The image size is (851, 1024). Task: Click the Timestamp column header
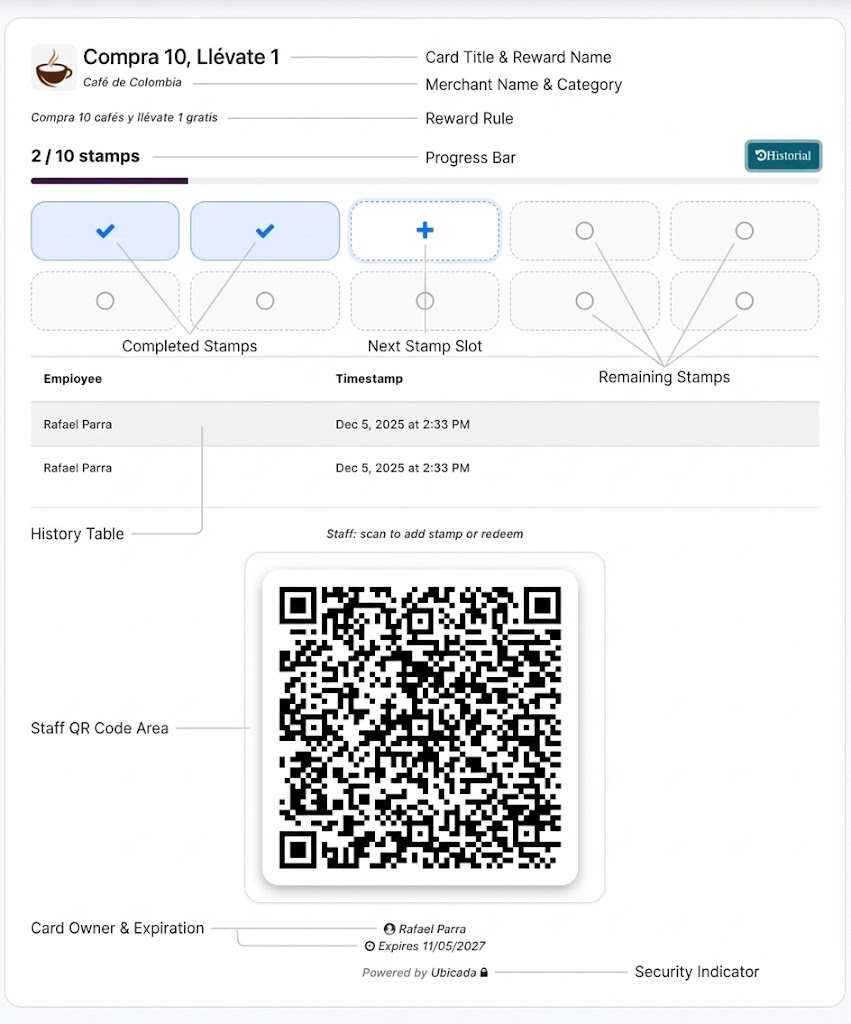[x=369, y=379]
